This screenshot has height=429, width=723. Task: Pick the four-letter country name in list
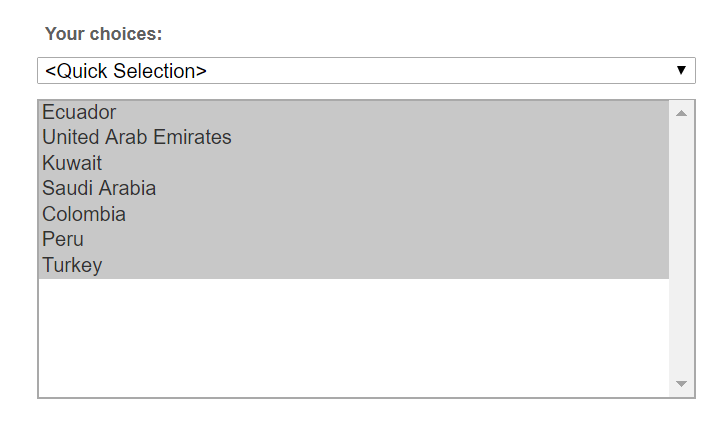click(x=63, y=240)
